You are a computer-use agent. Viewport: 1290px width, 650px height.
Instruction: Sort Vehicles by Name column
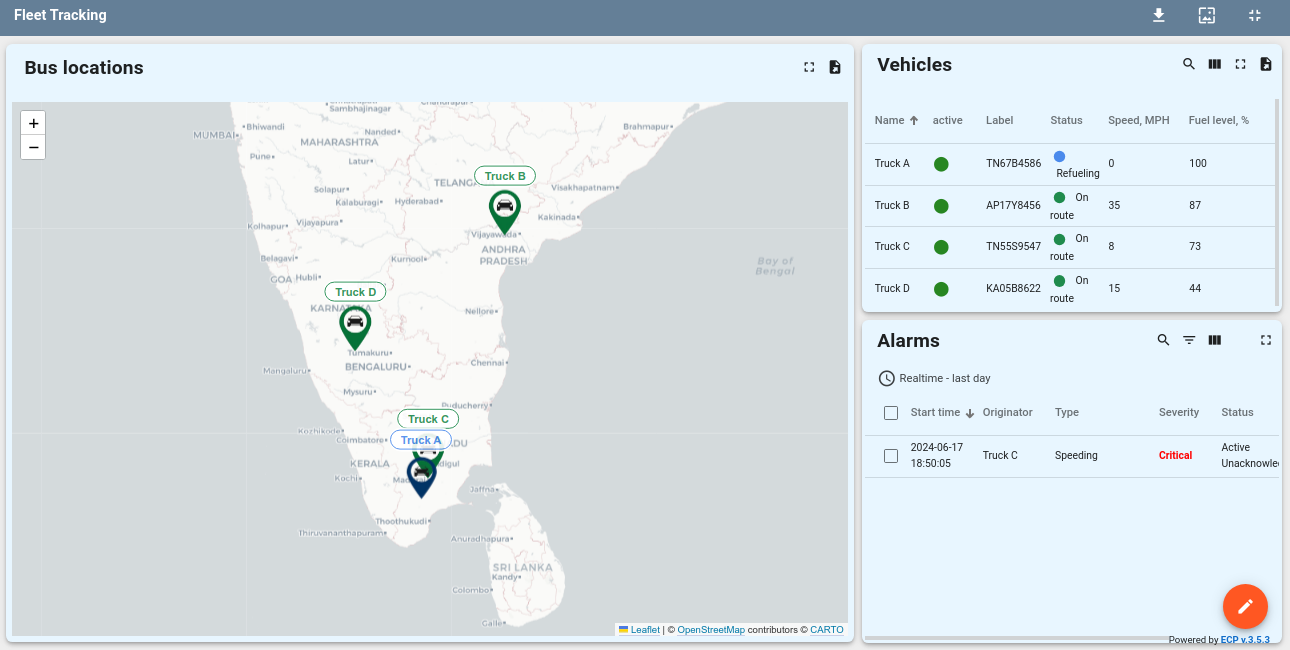894,120
